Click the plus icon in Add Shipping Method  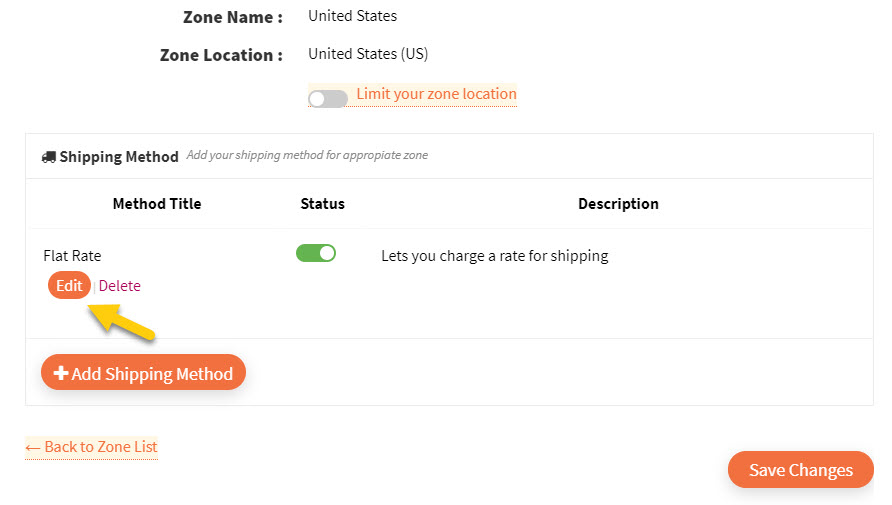tap(61, 373)
